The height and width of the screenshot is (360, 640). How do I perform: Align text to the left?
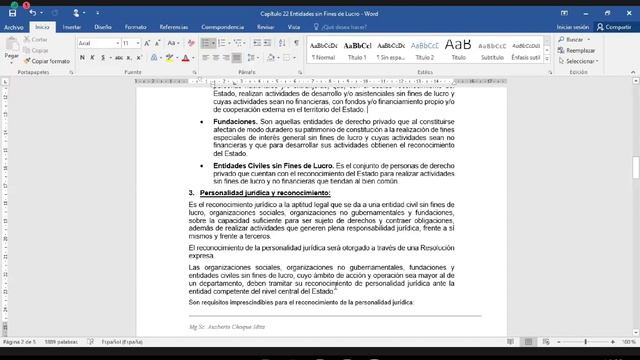tap(205, 58)
